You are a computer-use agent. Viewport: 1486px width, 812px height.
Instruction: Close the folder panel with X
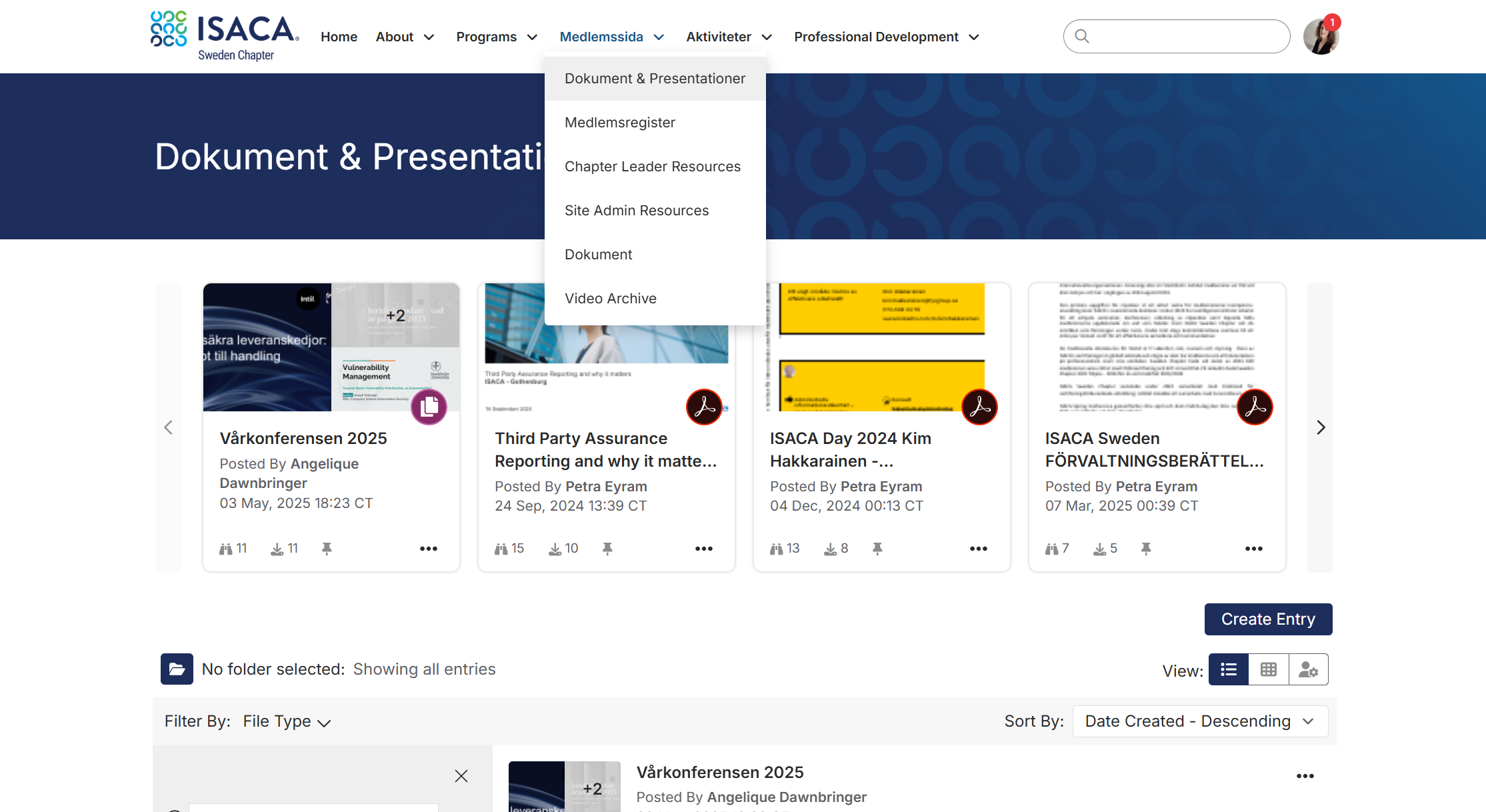(x=461, y=776)
